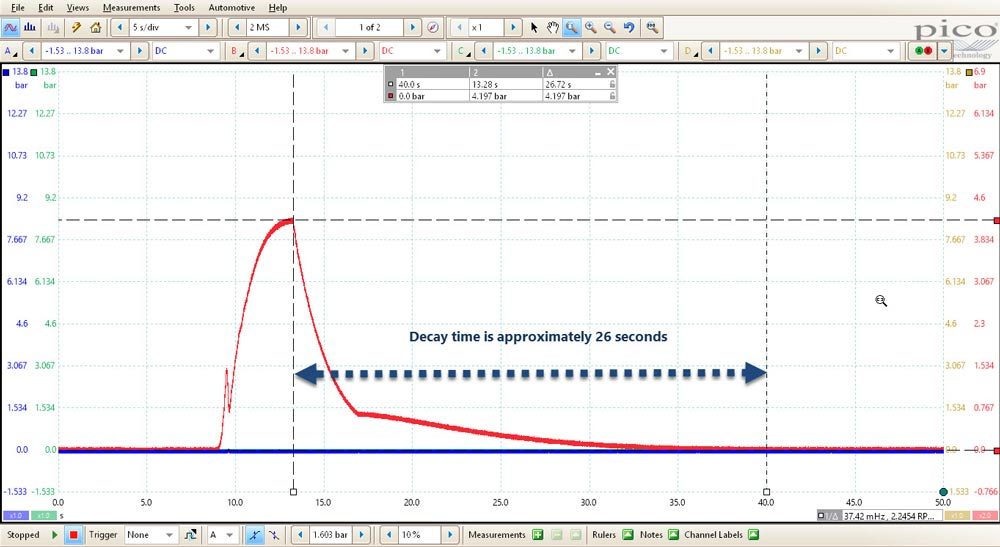Click the time ruler handle at 40.0 s
The image size is (1000, 547).
766,492
